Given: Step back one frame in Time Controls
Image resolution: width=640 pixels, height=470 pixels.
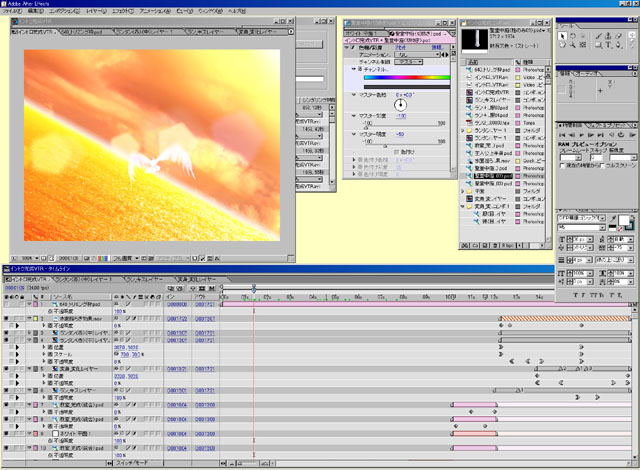Looking at the screenshot, I should point(572,135).
